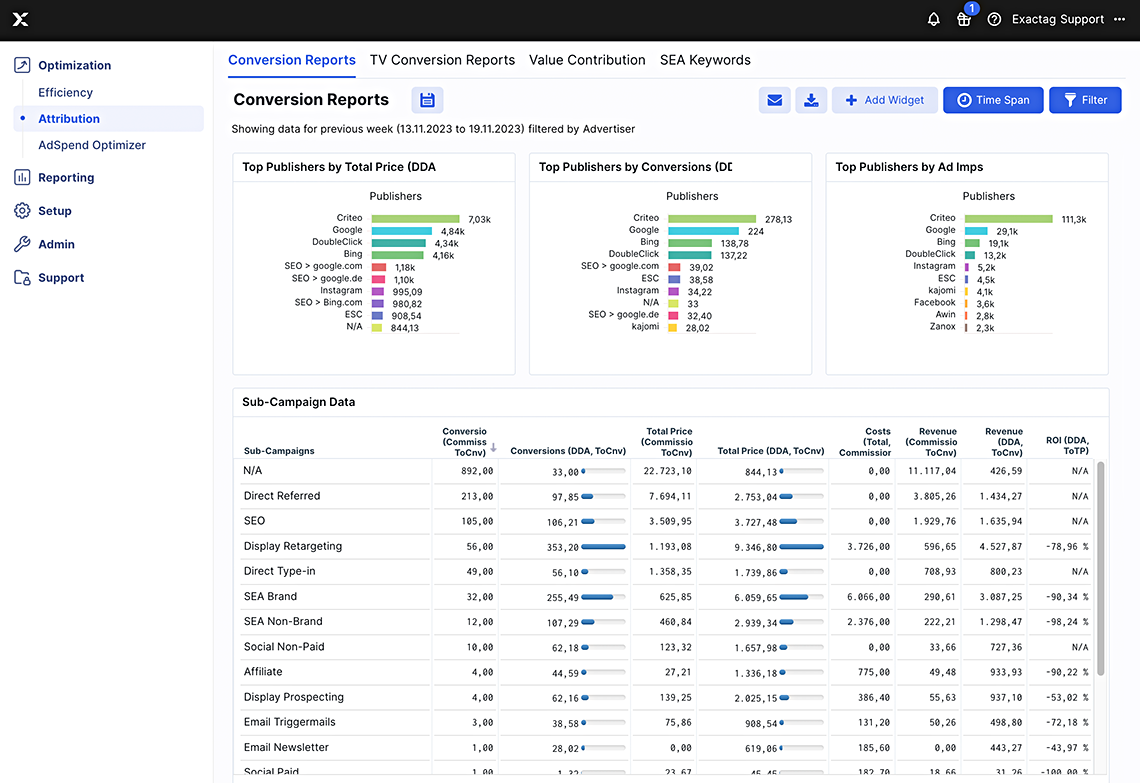
Task: Expand the three-dot menu next to Exactag Support
Action: pyautogui.click(x=1119, y=19)
